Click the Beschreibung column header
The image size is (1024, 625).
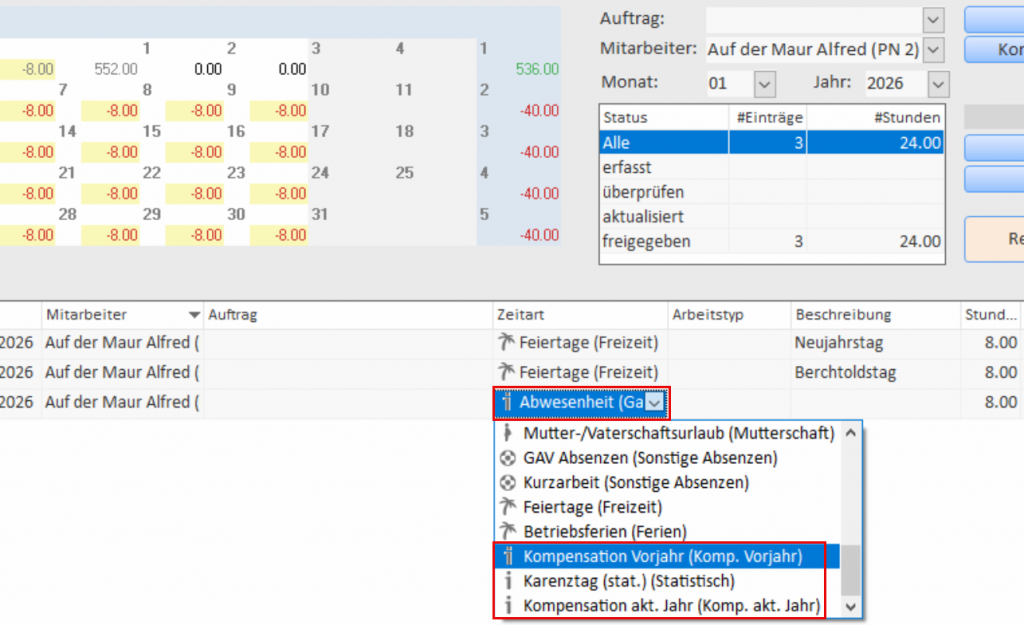873,314
